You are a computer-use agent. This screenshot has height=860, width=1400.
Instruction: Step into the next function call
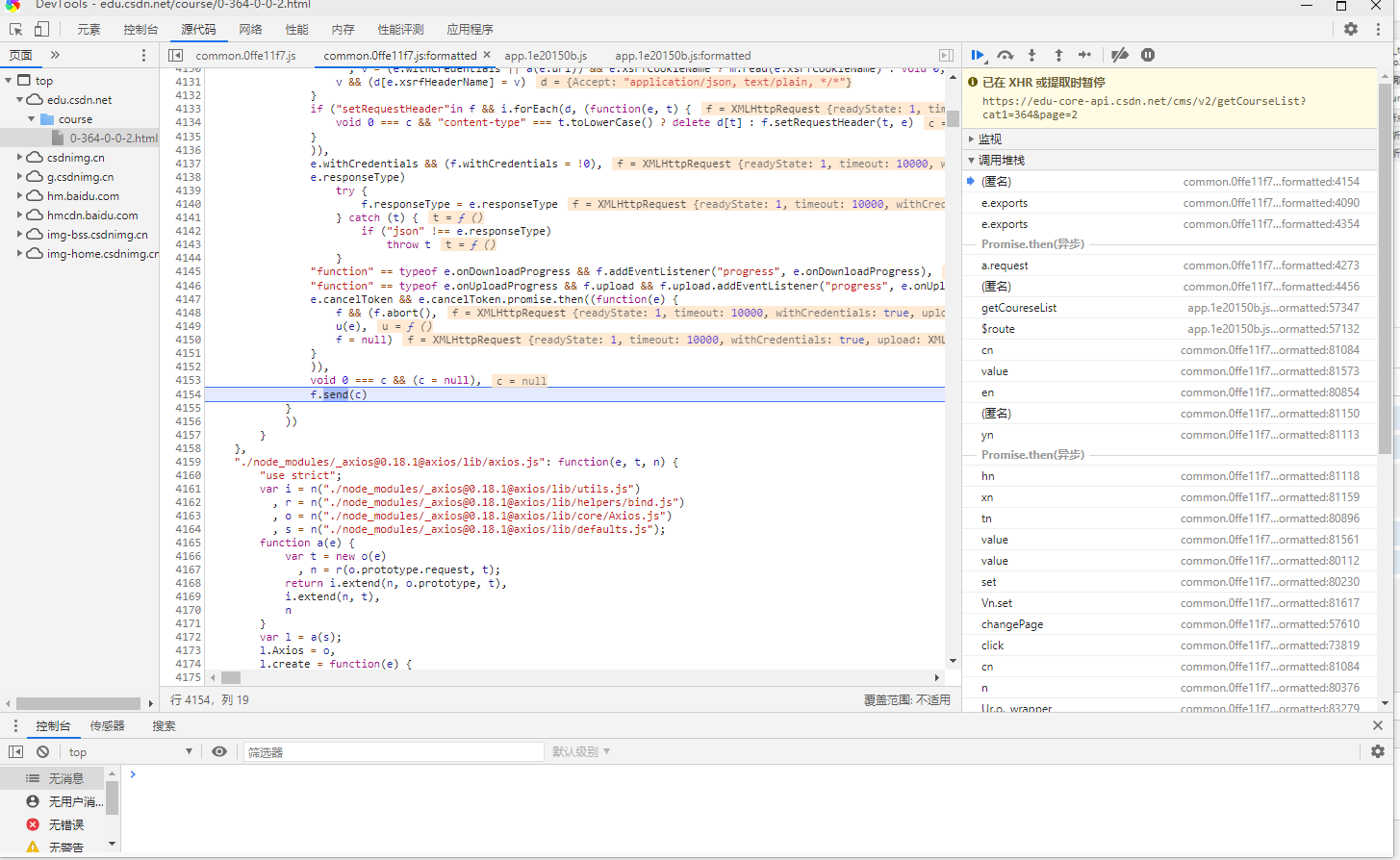click(1031, 55)
